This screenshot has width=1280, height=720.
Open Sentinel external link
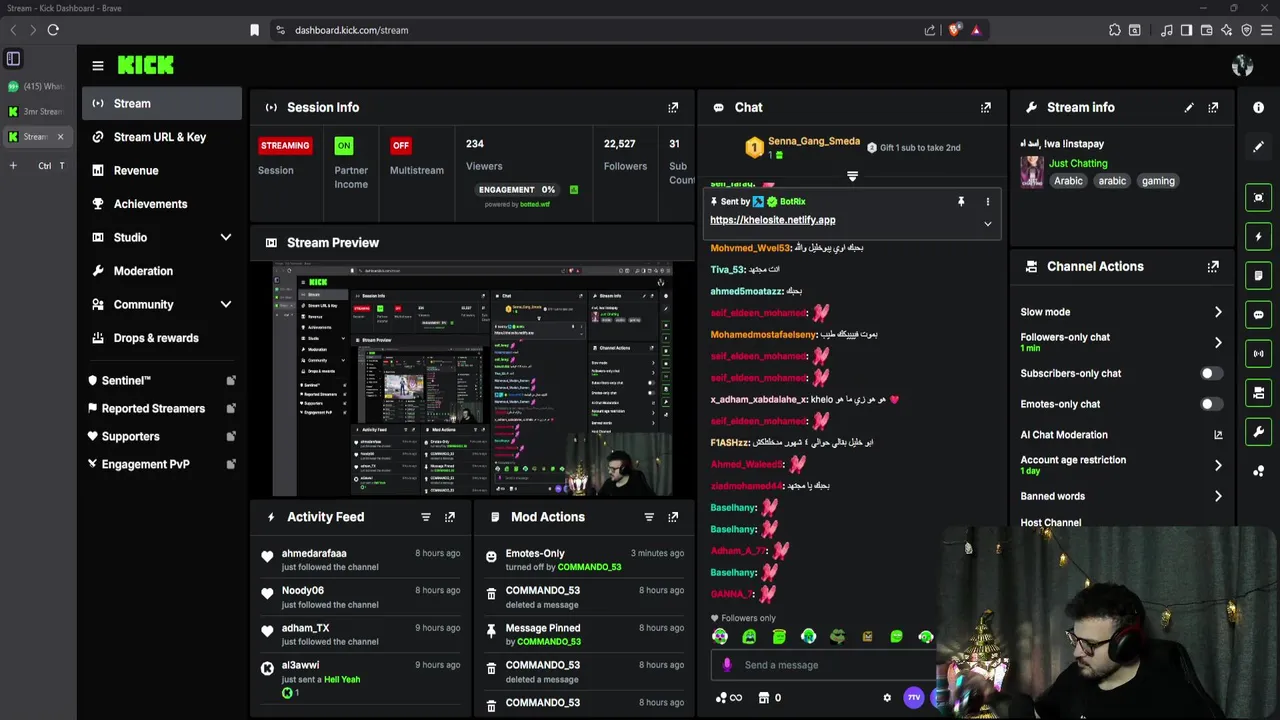pos(160,381)
